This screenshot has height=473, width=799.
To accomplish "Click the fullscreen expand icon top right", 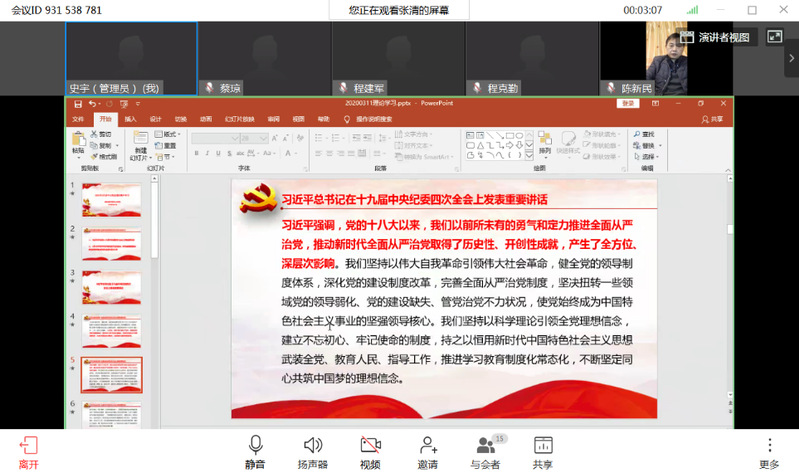I will click(775, 36).
